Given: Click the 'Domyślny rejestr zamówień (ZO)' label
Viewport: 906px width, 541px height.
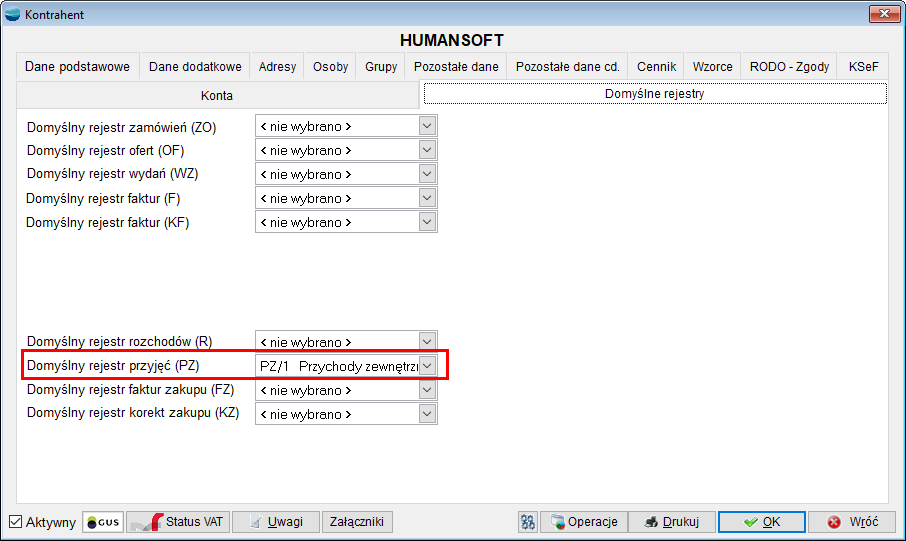Looking at the screenshot, I should pyautogui.click(x=121, y=127).
